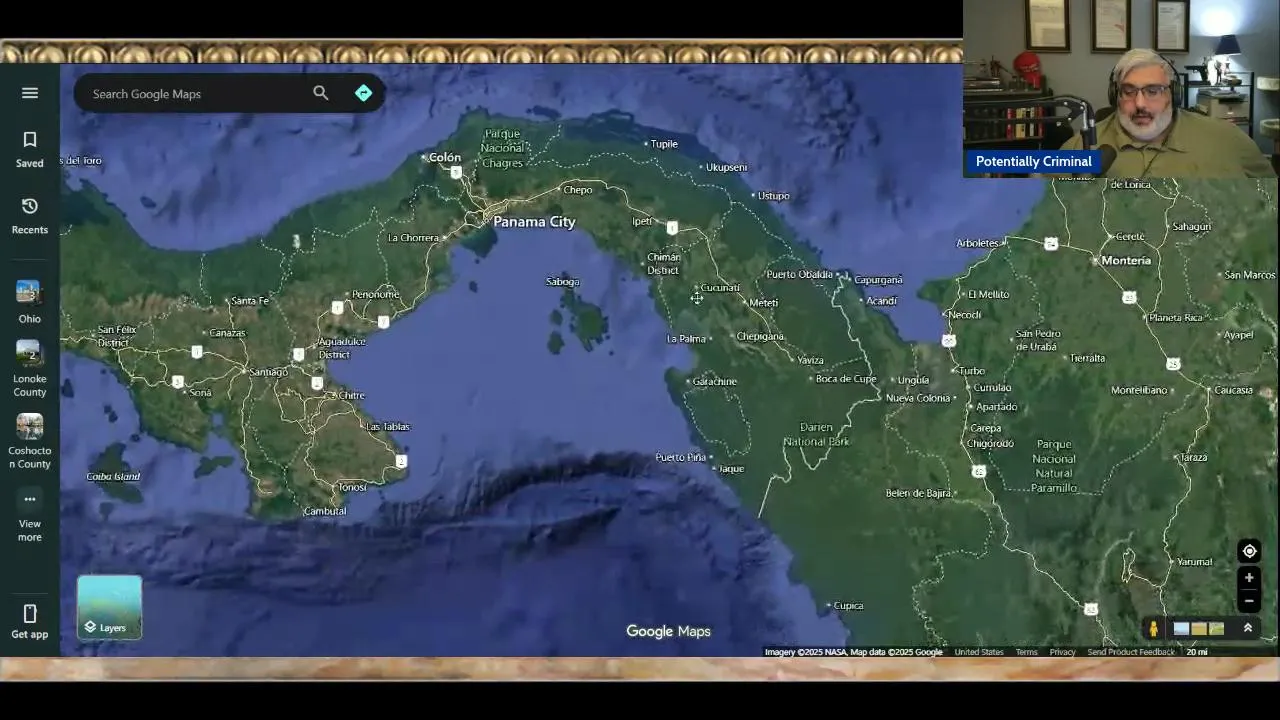Screen dimensions: 1280x720
Task: Click the Coiba Island label
Action: (113, 476)
